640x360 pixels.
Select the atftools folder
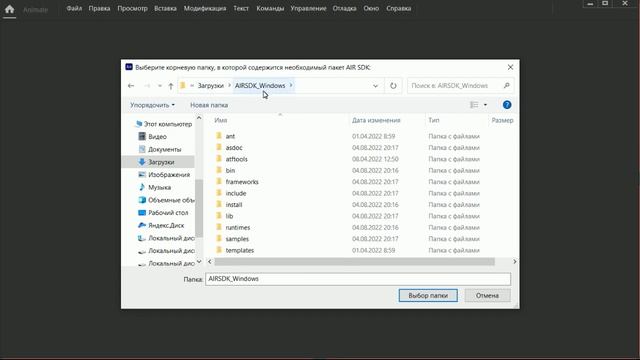236,159
